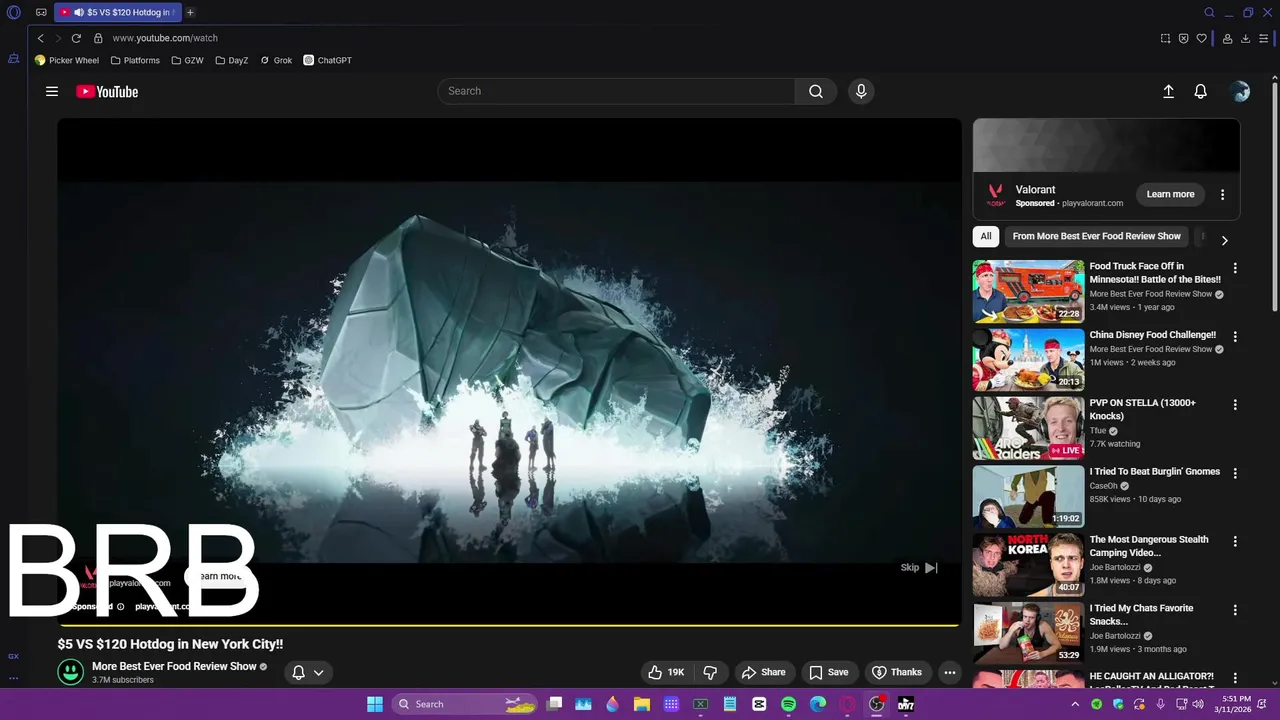Show more filter chips with arrow

(1224, 240)
